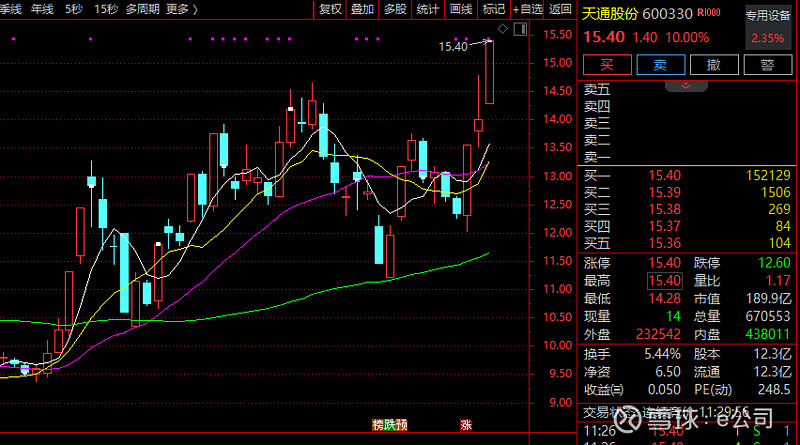Select the 5秒 chart period
The height and width of the screenshot is (445, 800).
coord(74,9)
